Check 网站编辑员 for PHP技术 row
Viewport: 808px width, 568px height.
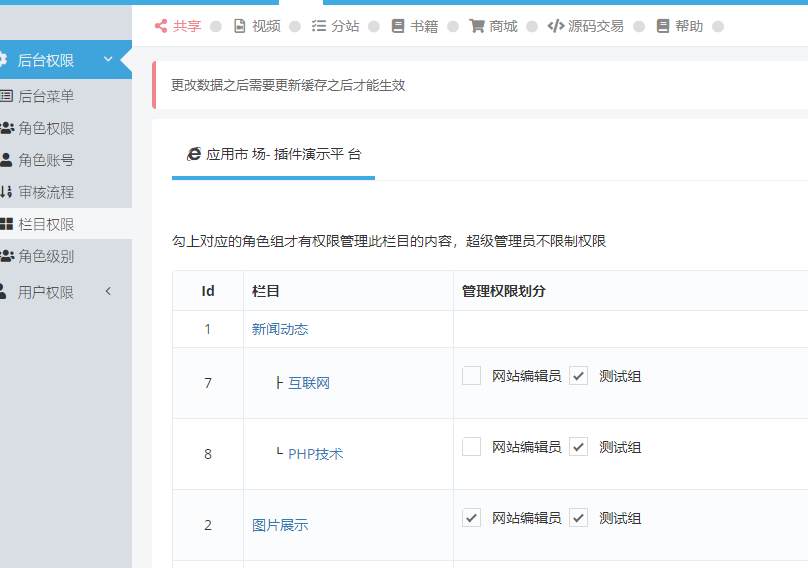click(472, 447)
